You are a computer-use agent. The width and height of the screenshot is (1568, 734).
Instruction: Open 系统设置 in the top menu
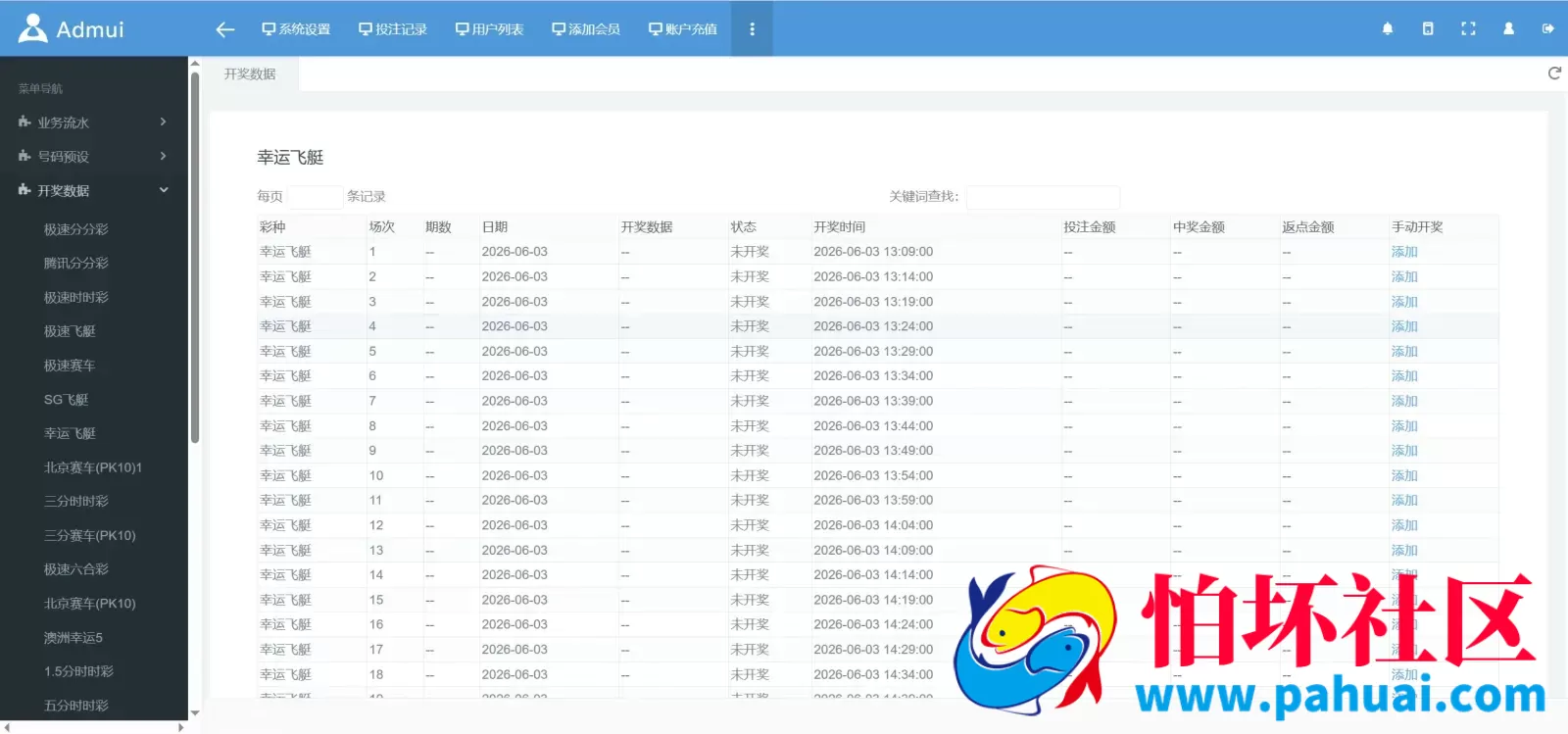point(296,29)
